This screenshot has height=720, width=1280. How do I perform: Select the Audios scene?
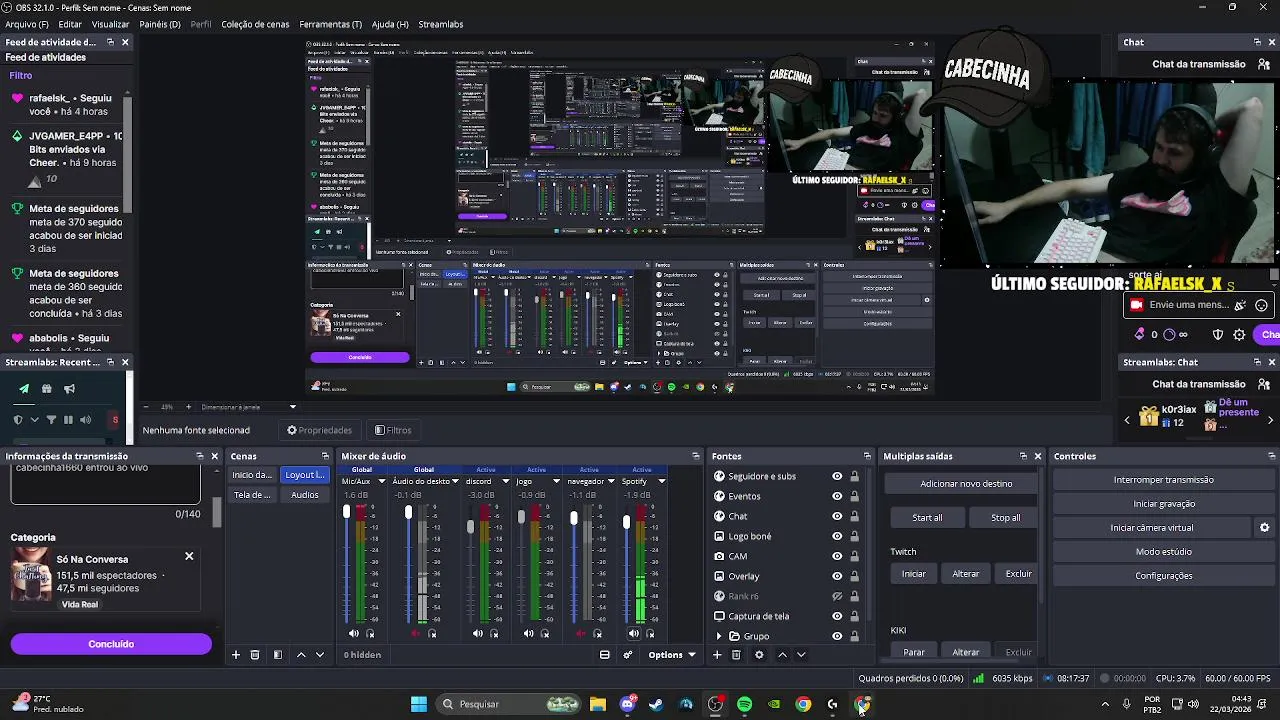pos(305,495)
